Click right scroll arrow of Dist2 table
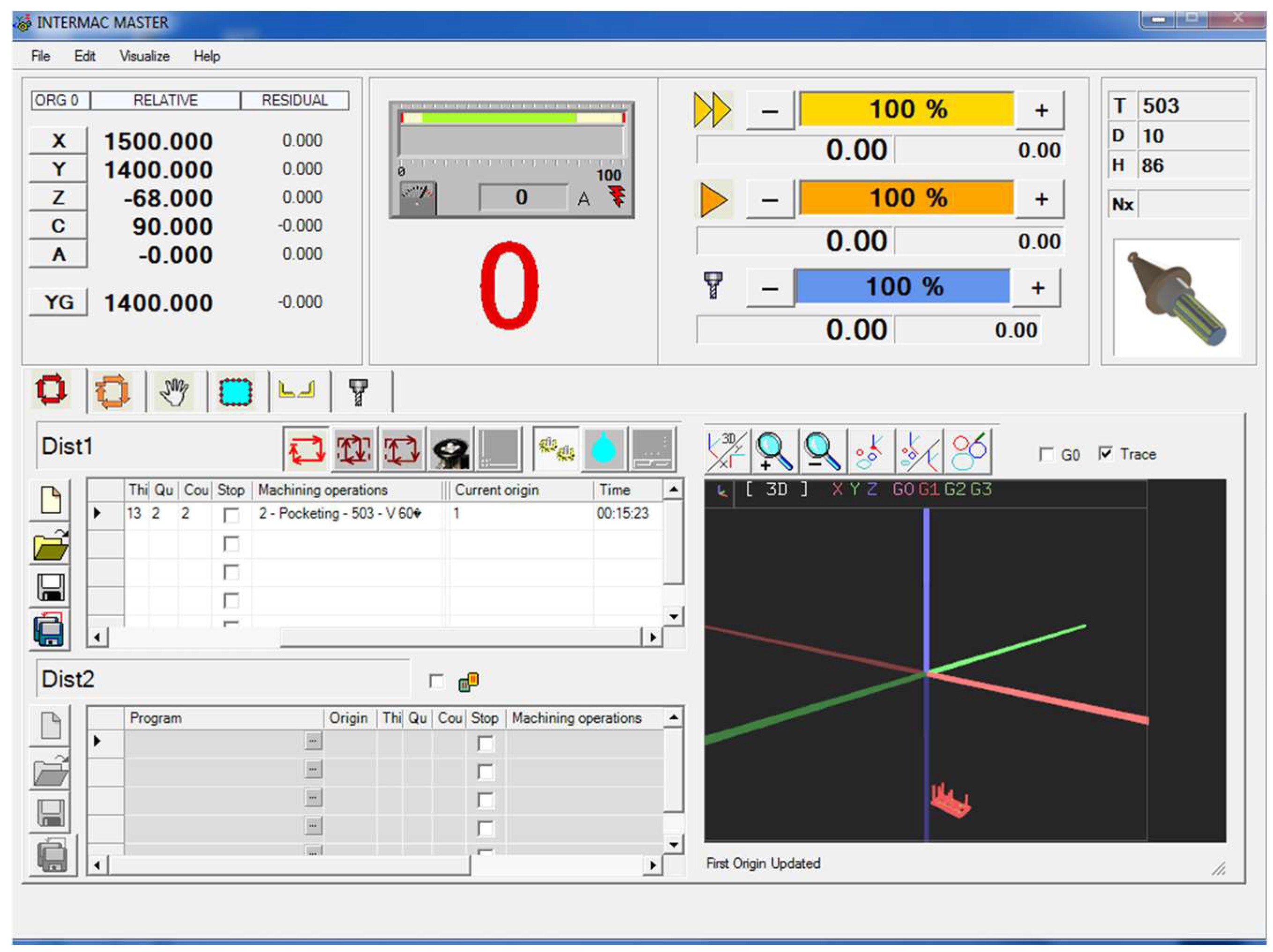This screenshot has width=1273, height=952. tap(653, 864)
